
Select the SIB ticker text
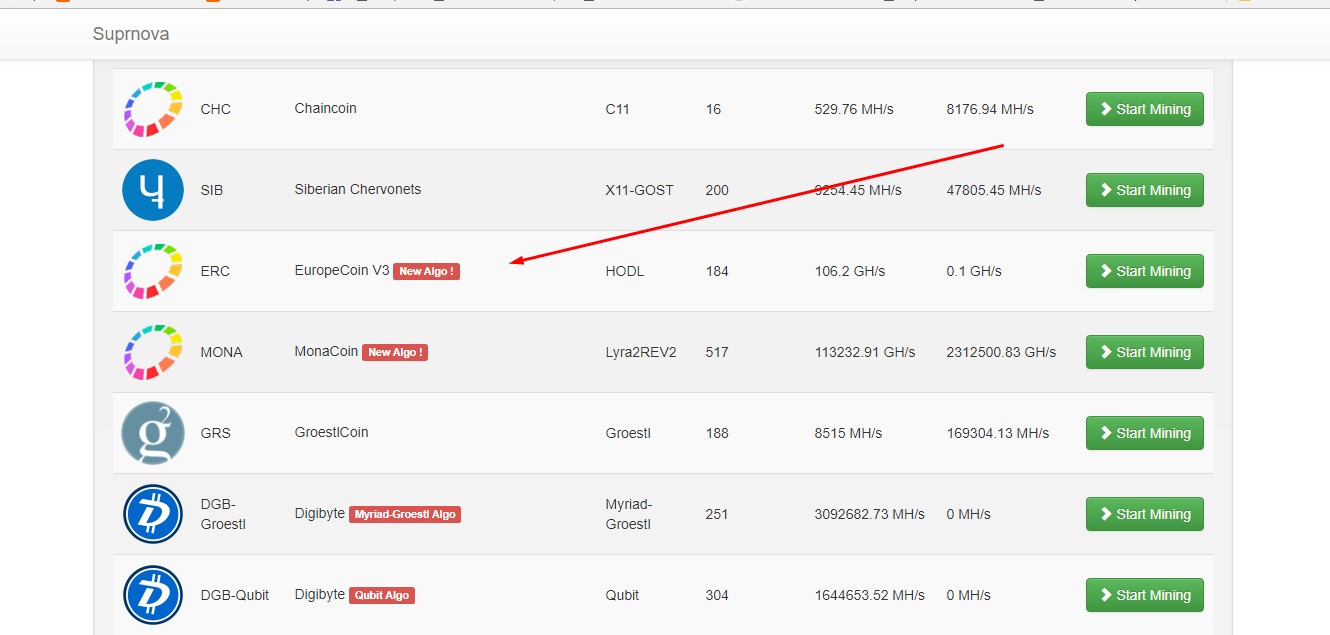pos(212,190)
